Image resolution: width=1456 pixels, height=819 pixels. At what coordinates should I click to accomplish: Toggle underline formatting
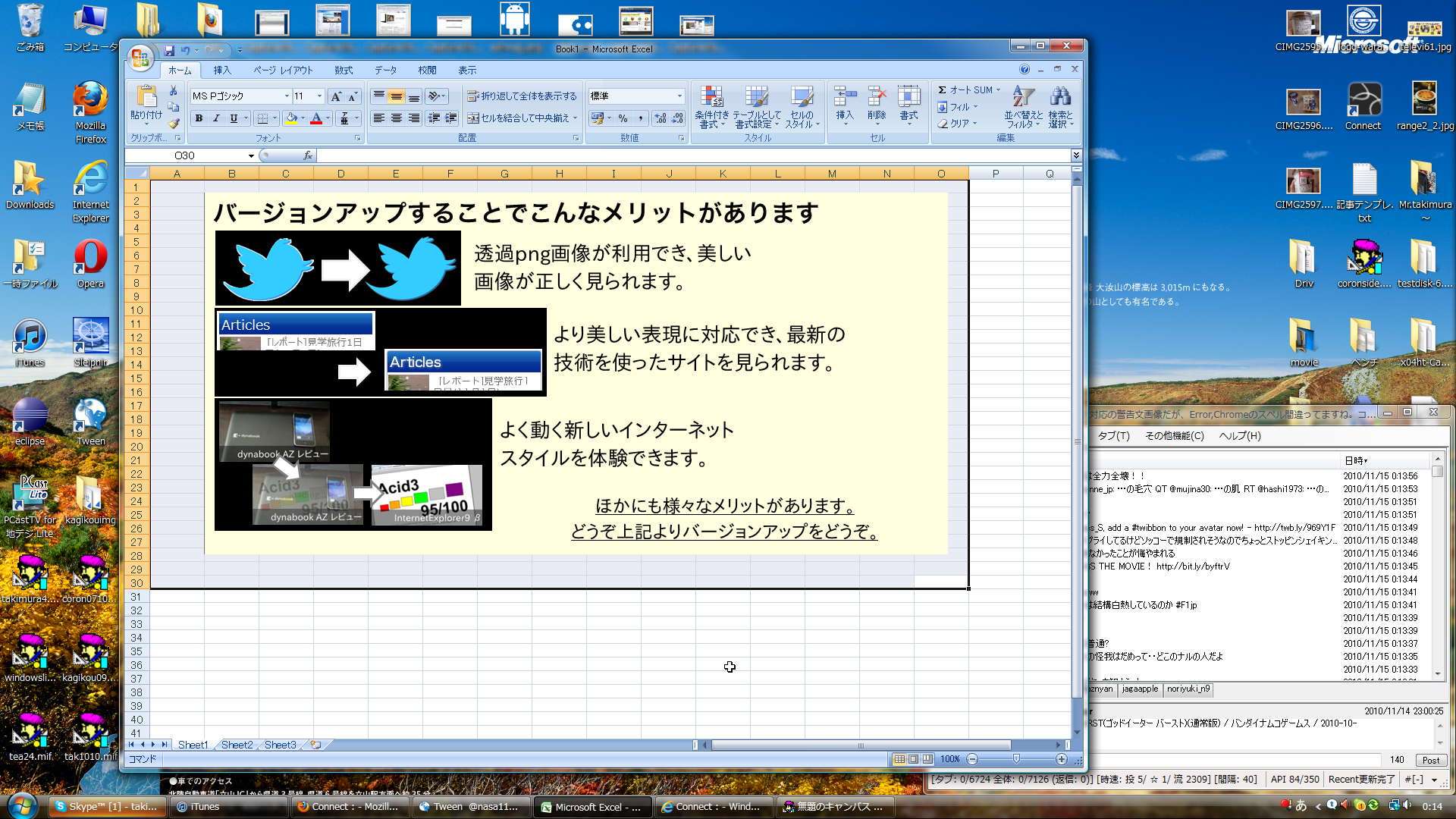coord(234,118)
